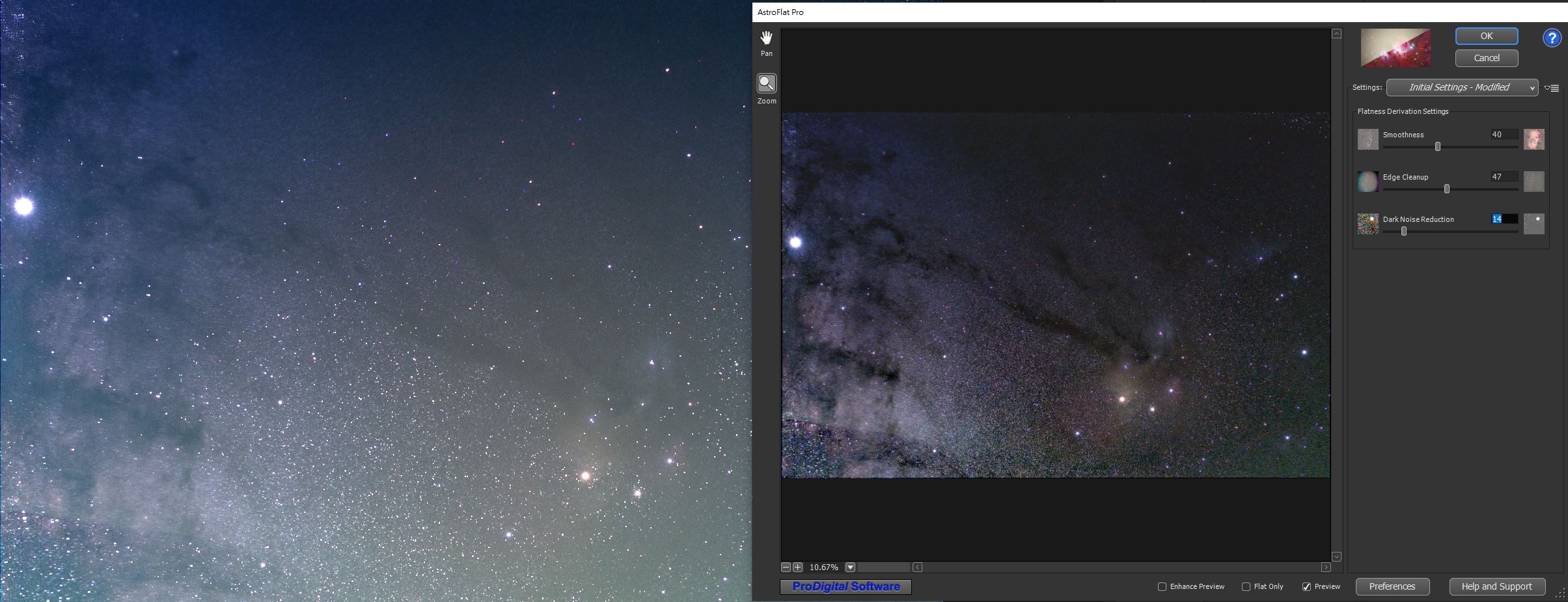Click Smoothness low-value sample icon

[1368, 139]
